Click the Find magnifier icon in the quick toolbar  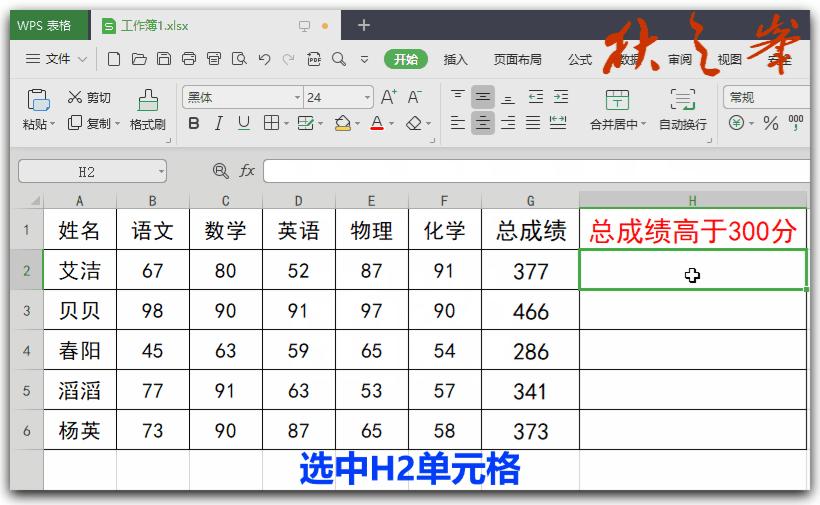pyautogui.click(x=339, y=59)
